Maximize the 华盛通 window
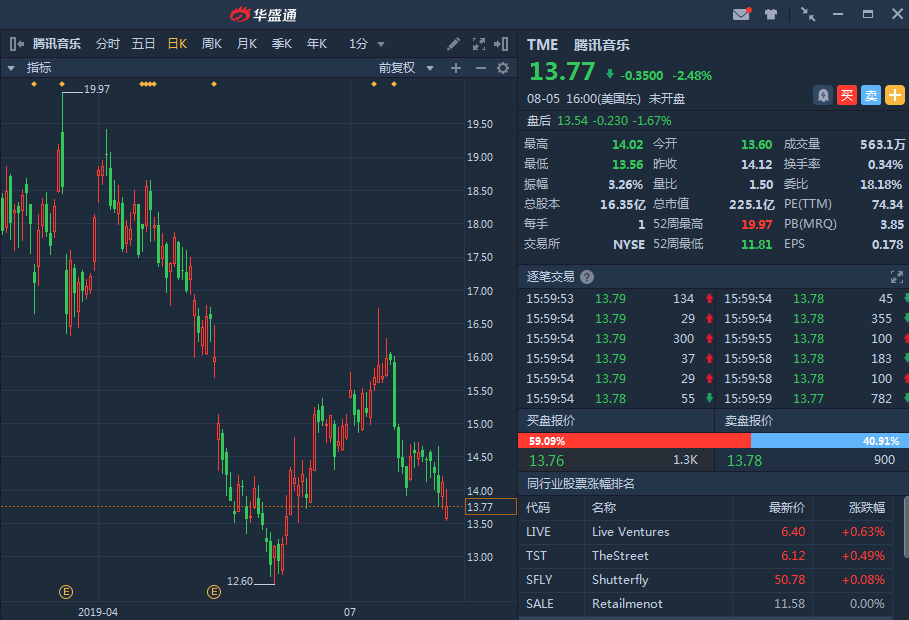This screenshot has width=909, height=620. point(868,14)
